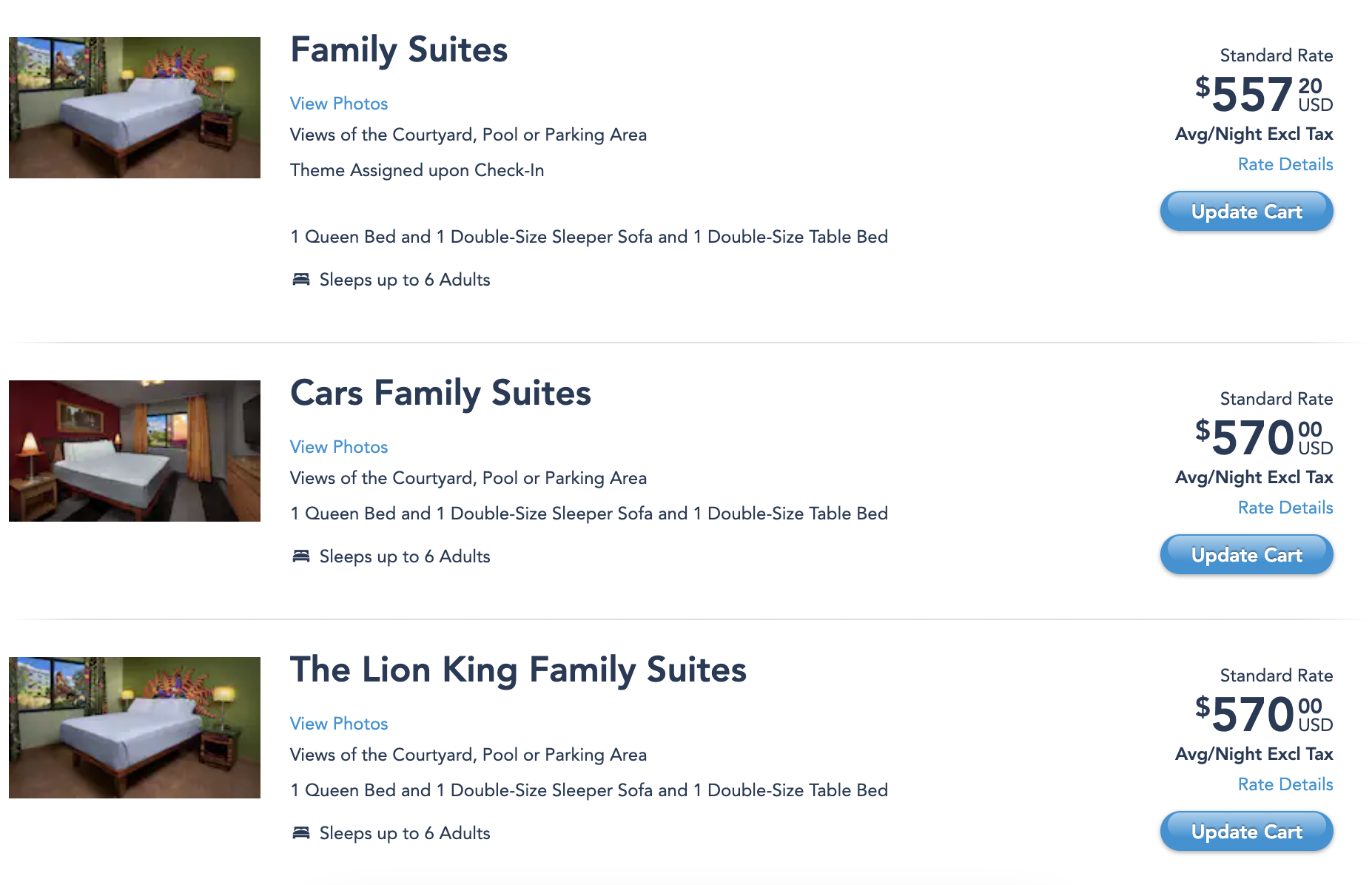Screen dimensions: 1372x885
Task: Click the Cars Family Suites heading
Action: click(x=440, y=394)
